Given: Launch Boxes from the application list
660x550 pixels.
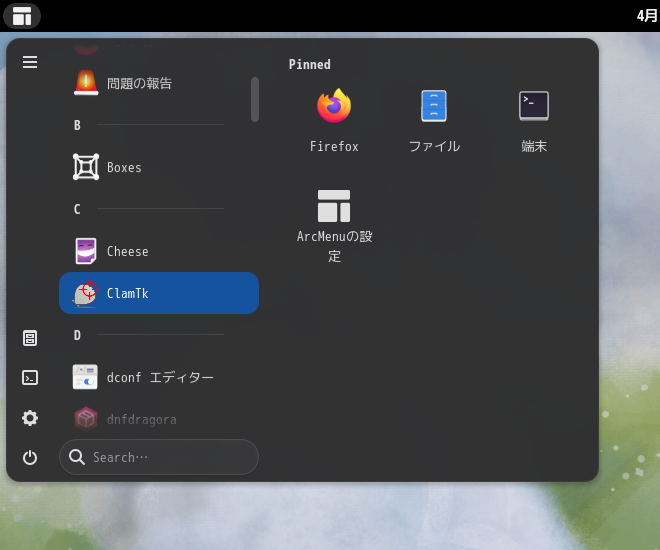Looking at the screenshot, I should click(159, 167).
